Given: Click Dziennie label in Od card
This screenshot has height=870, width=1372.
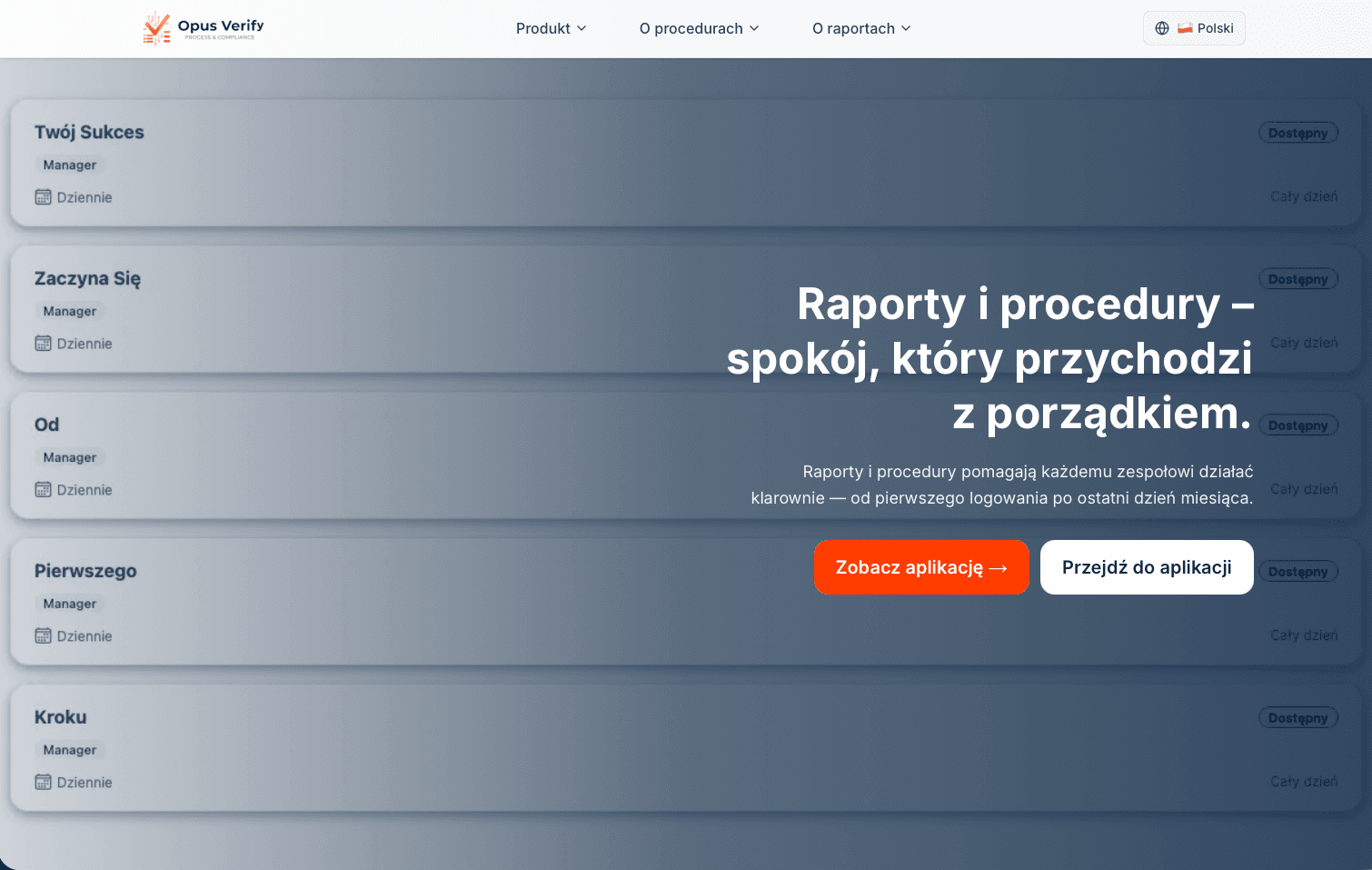Looking at the screenshot, I should 85,490.
